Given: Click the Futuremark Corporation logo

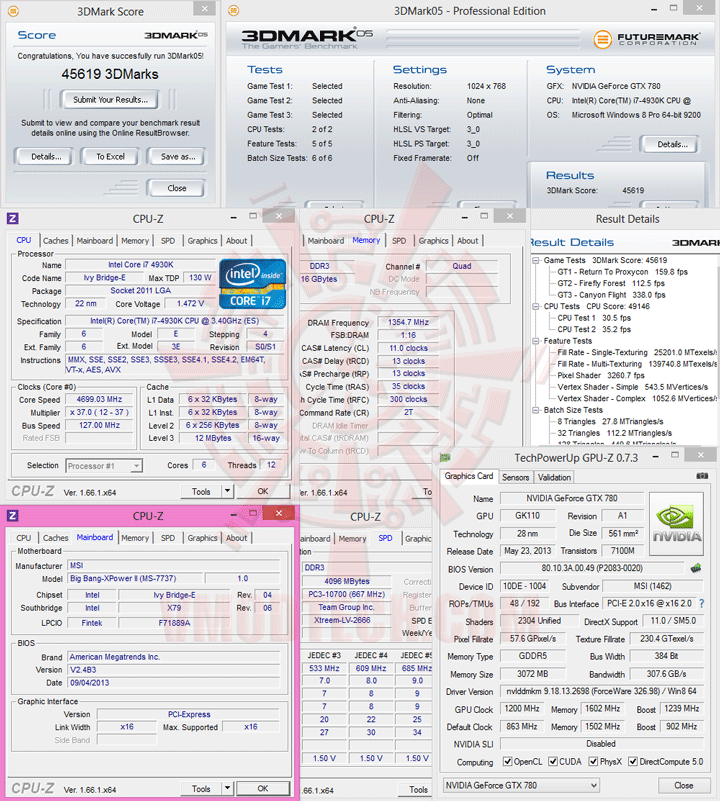Looking at the screenshot, I should click(646, 38).
